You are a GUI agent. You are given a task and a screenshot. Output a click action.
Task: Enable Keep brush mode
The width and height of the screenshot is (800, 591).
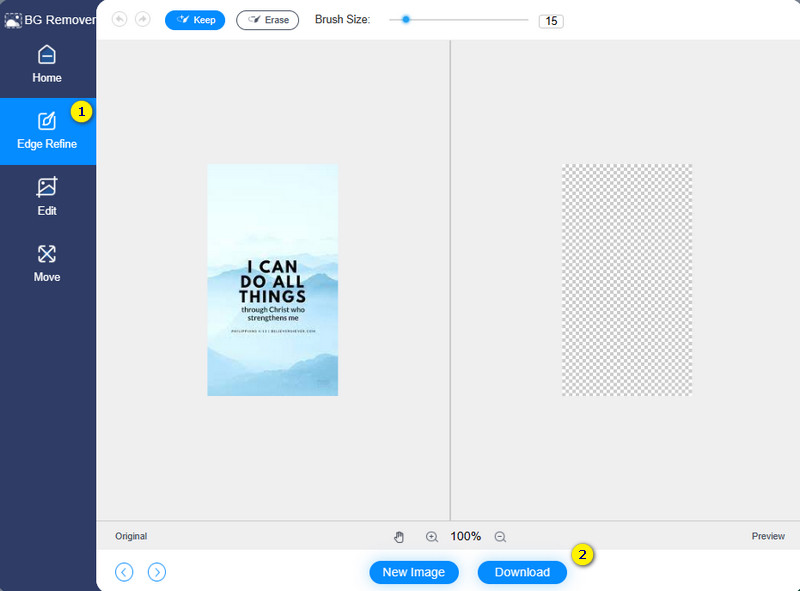195,19
